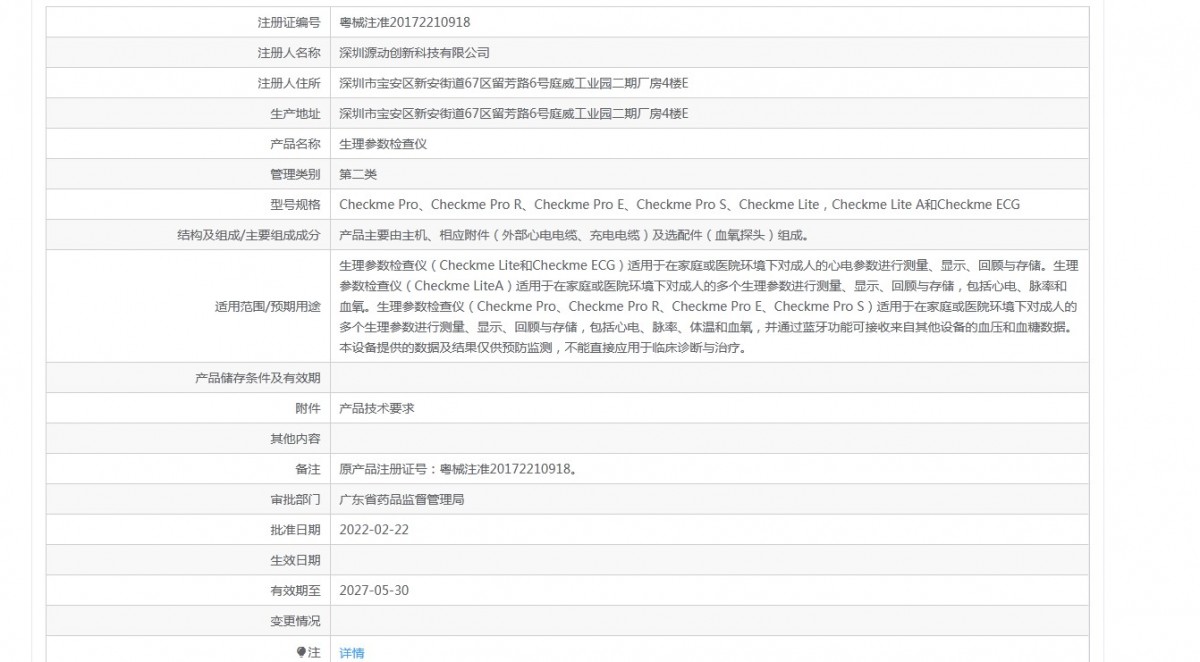The height and width of the screenshot is (662, 1200).
Task: Click the ●注 marker label
Action: [x=308, y=652]
